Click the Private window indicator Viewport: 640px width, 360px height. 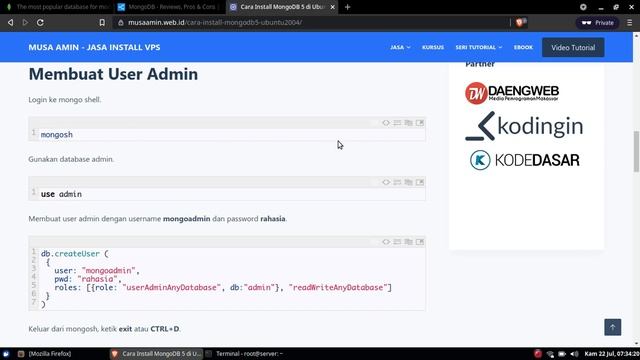pos(598,23)
